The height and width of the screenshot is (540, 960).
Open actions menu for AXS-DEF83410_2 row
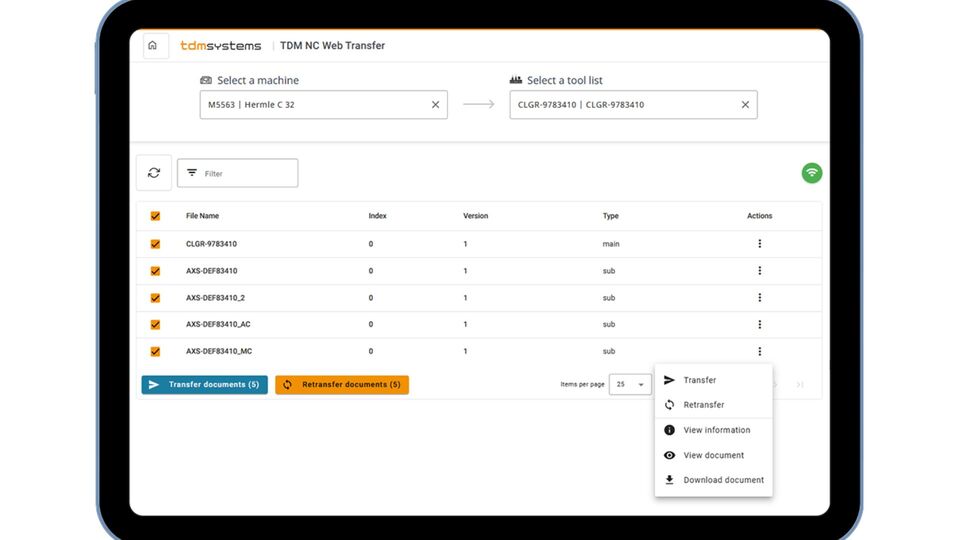[x=759, y=298]
